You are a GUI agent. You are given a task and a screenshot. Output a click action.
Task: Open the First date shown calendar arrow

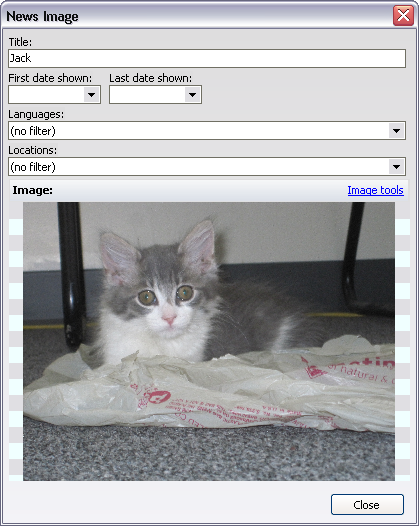[x=91, y=95]
